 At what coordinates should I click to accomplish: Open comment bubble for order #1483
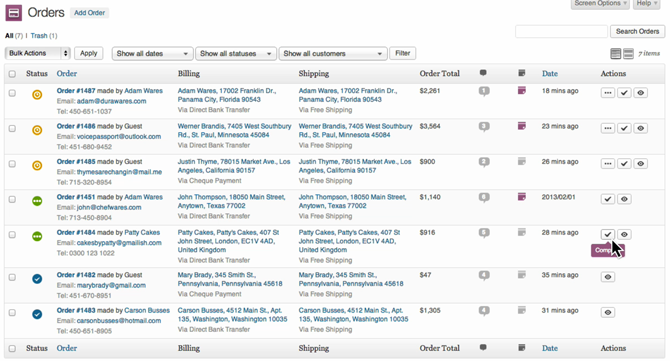click(484, 311)
